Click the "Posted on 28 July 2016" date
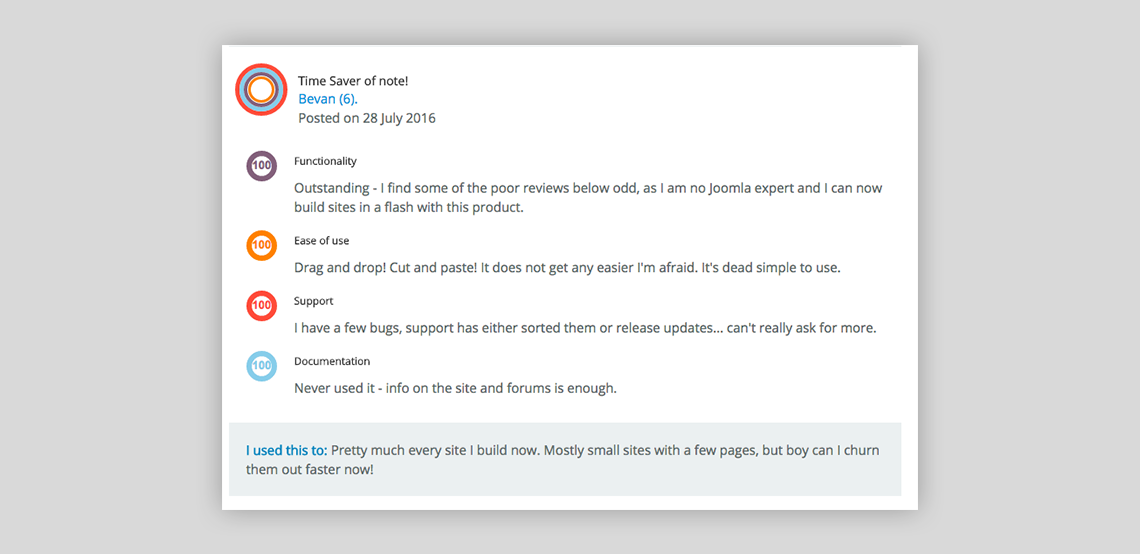Screen dimensions: 1140x554 tap(367, 118)
